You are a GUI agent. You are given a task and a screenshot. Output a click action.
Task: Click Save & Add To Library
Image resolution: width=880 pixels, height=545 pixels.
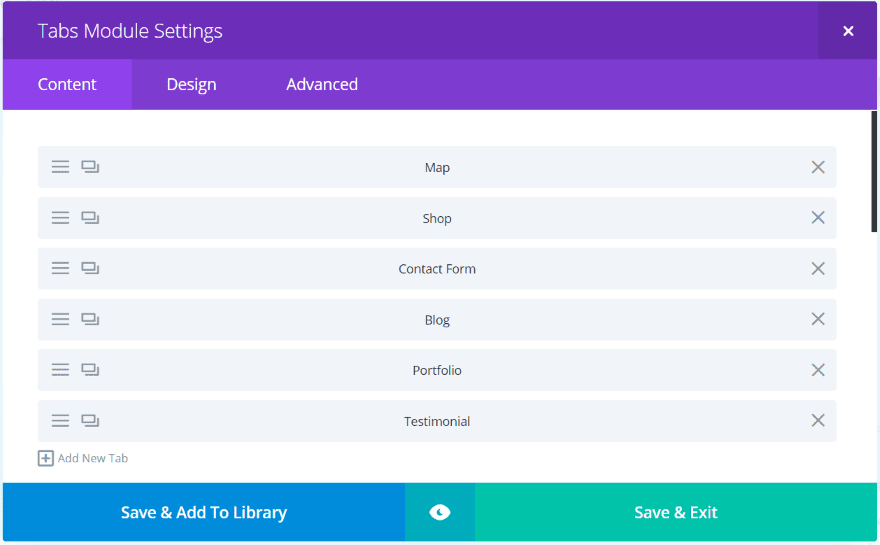204,512
